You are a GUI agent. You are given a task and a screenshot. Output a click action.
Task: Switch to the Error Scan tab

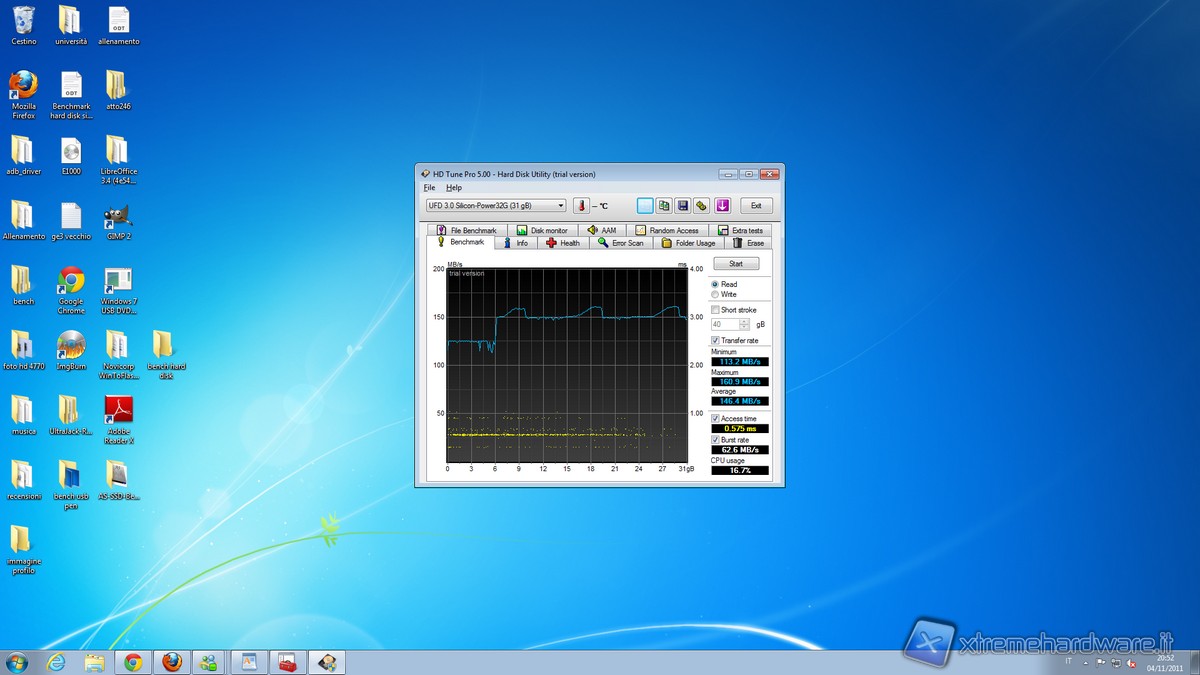(621, 243)
